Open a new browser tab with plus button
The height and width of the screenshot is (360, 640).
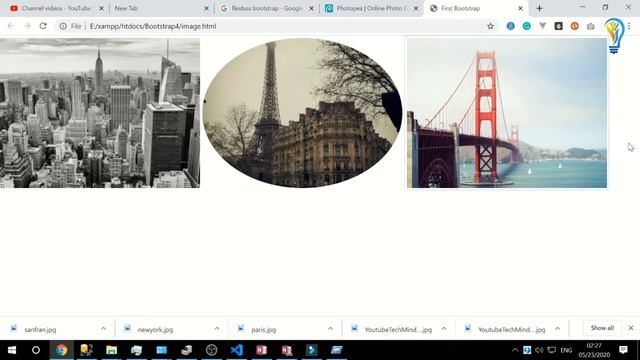coord(539,8)
